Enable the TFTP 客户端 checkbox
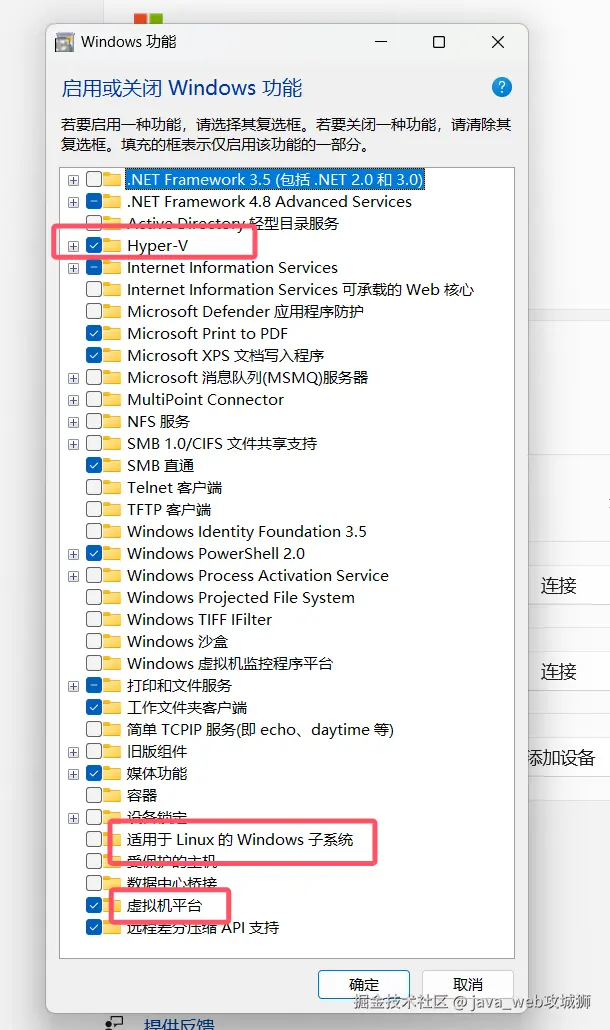This screenshot has width=610, height=1030. (x=94, y=509)
